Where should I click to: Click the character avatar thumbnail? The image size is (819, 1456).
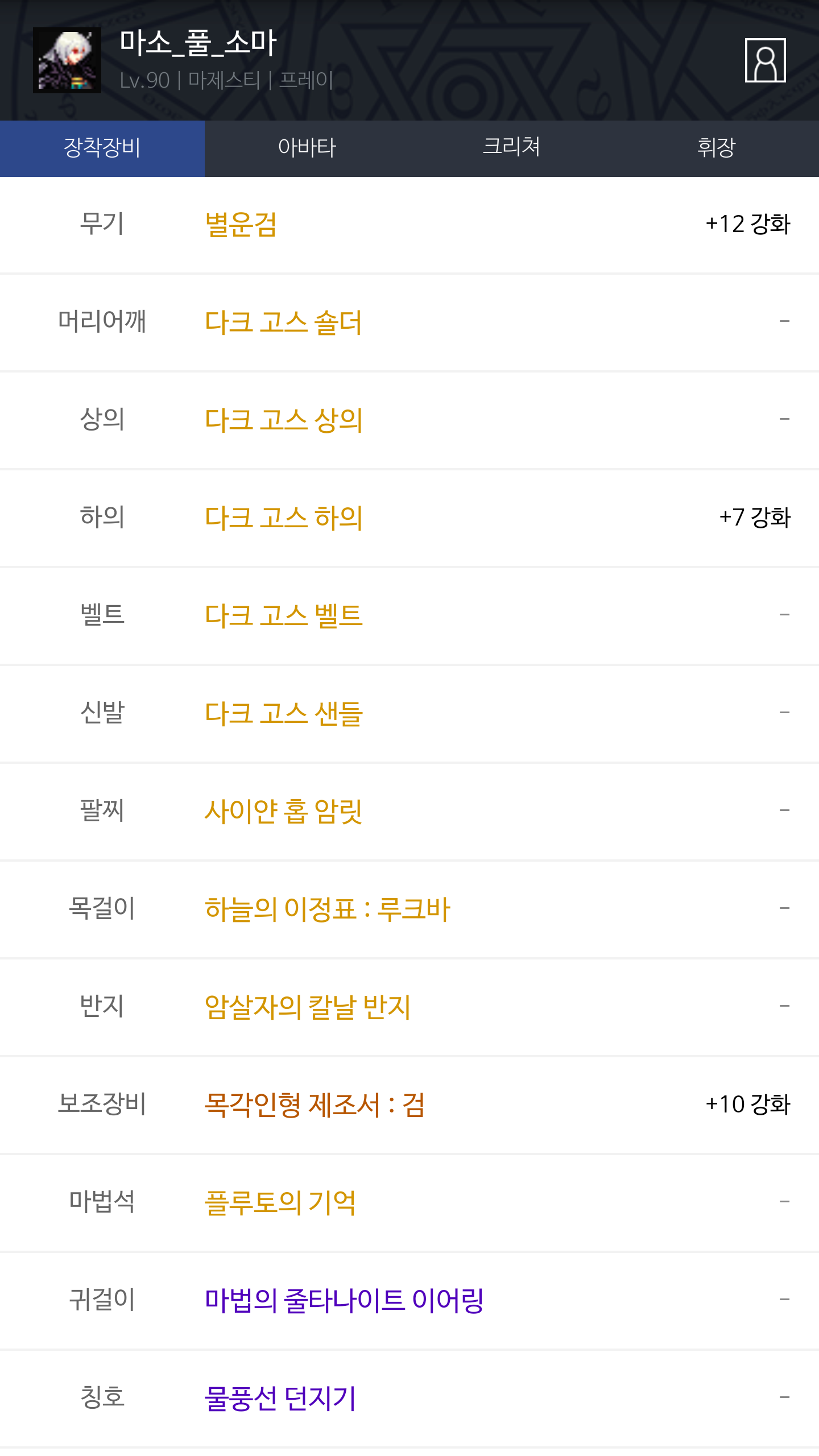(67, 60)
